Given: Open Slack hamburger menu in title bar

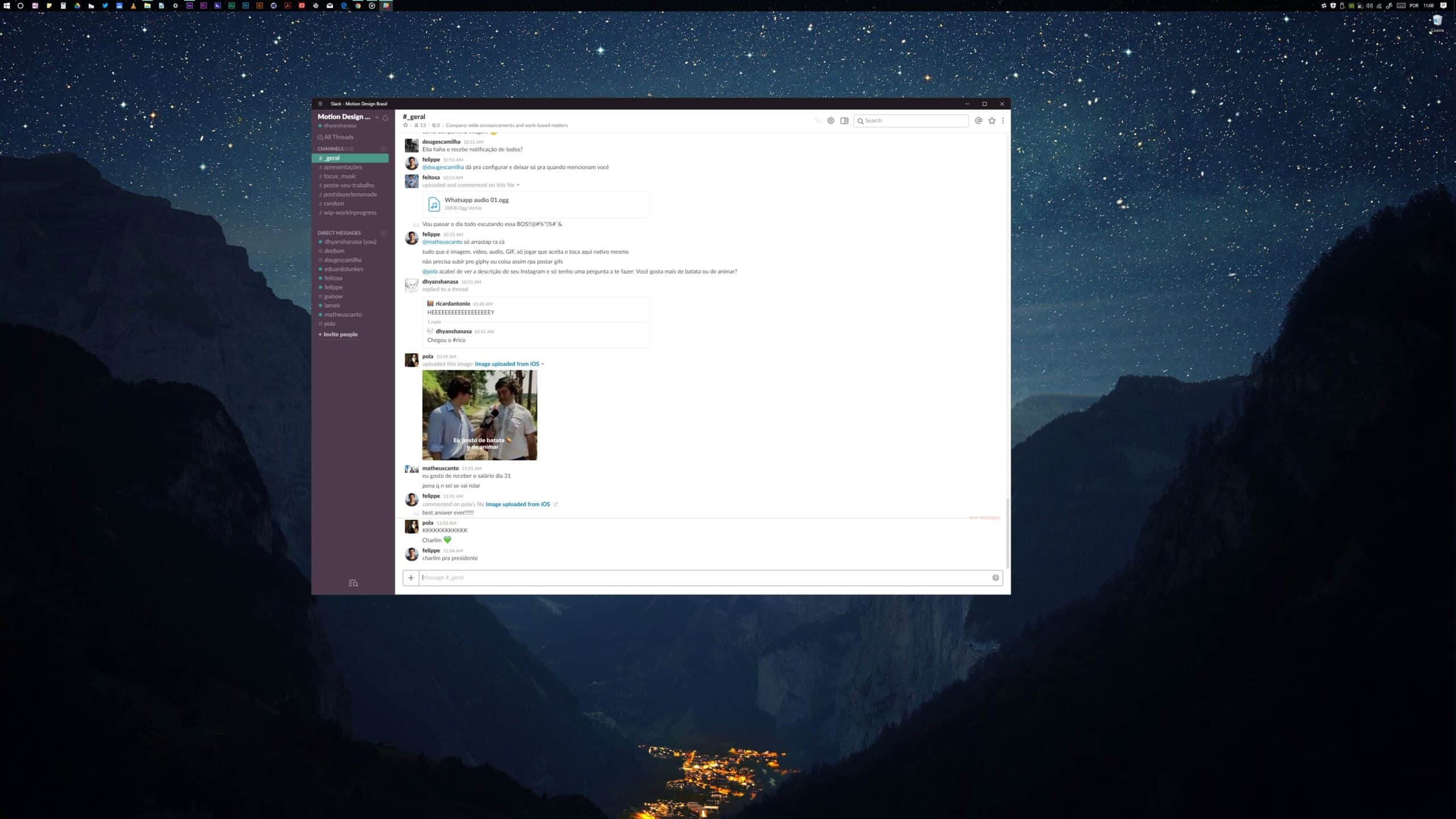Looking at the screenshot, I should [320, 104].
